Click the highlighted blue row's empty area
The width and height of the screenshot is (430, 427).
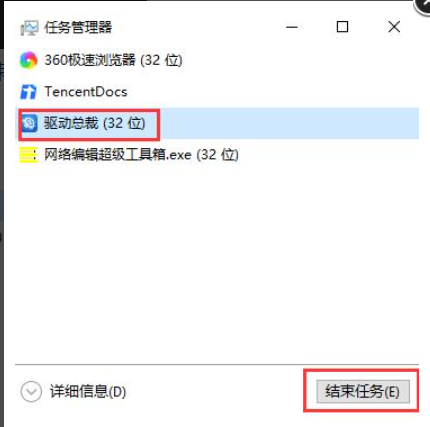tap(289, 123)
